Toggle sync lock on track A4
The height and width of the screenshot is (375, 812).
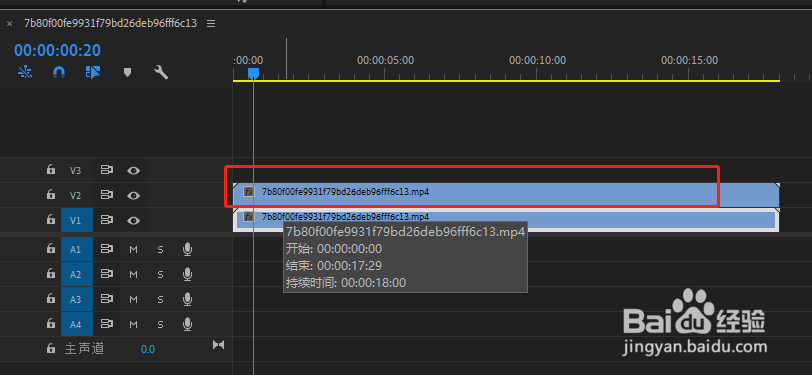click(x=107, y=324)
